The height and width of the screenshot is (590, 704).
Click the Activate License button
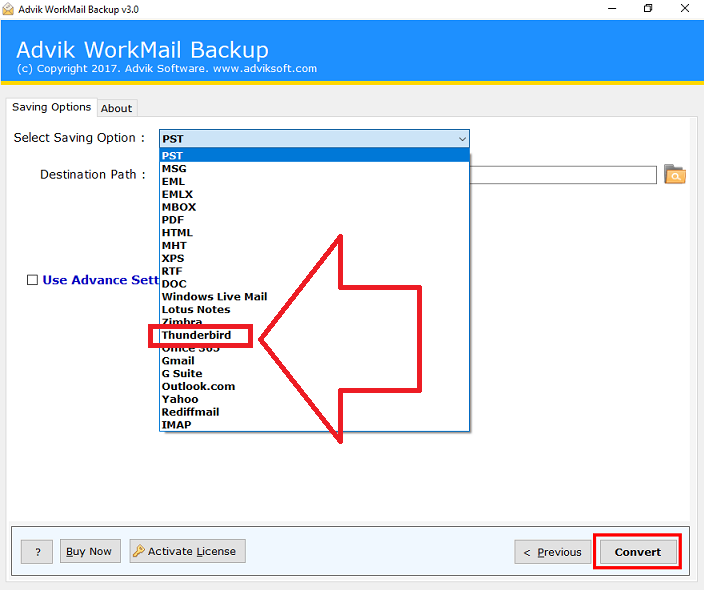point(188,551)
